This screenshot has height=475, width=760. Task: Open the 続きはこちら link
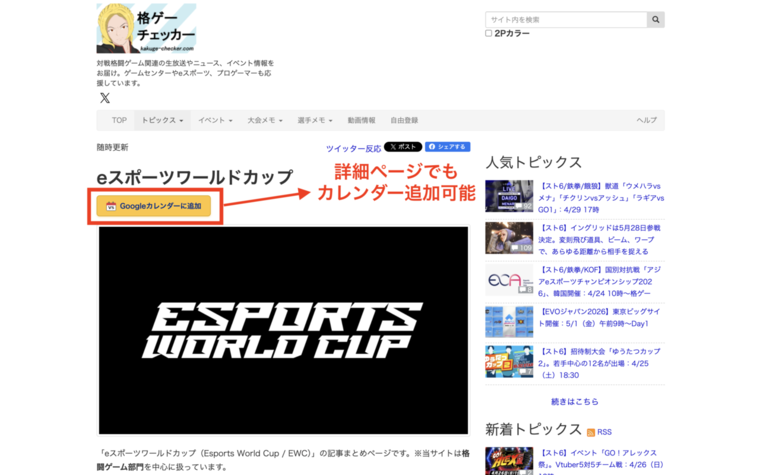tap(574, 402)
